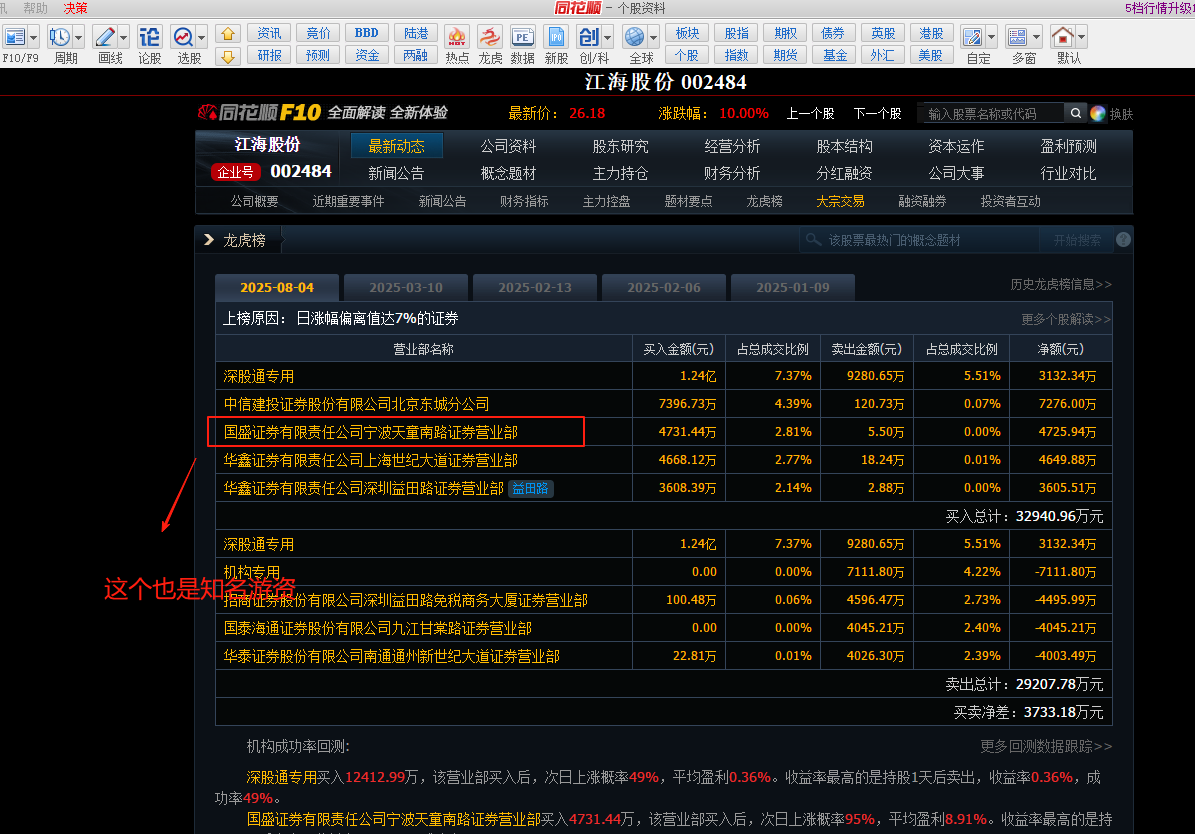Open the 多窗 multi-window icon
The image size is (1195, 834).
1017,37
